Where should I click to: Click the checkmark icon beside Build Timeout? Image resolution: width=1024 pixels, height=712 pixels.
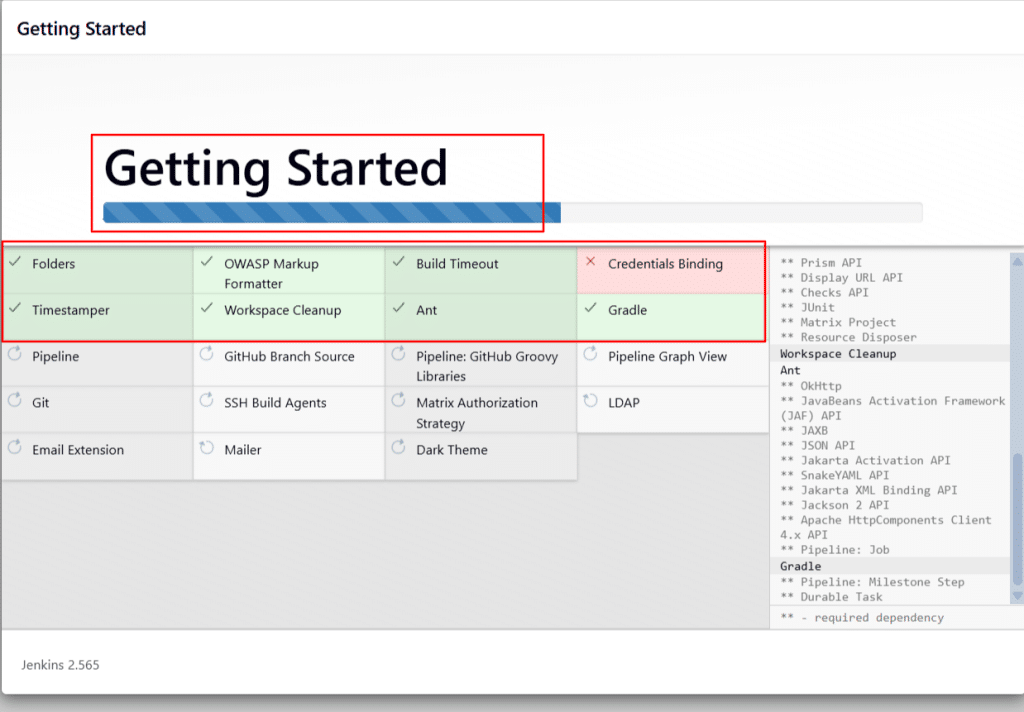pyautogui.click(x=399, y=262)
